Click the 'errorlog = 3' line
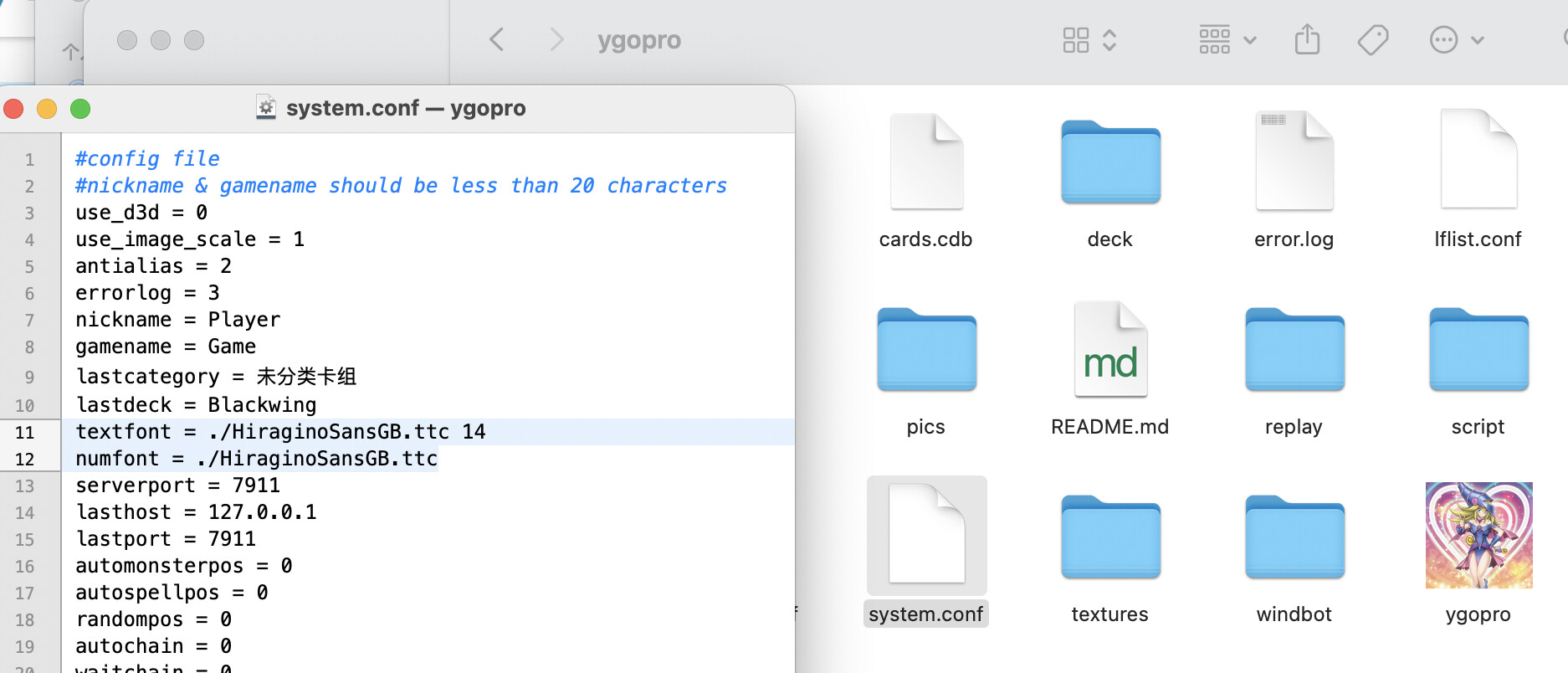The width and height of the screenshot is (1568, 673). [x=148, y=293]
